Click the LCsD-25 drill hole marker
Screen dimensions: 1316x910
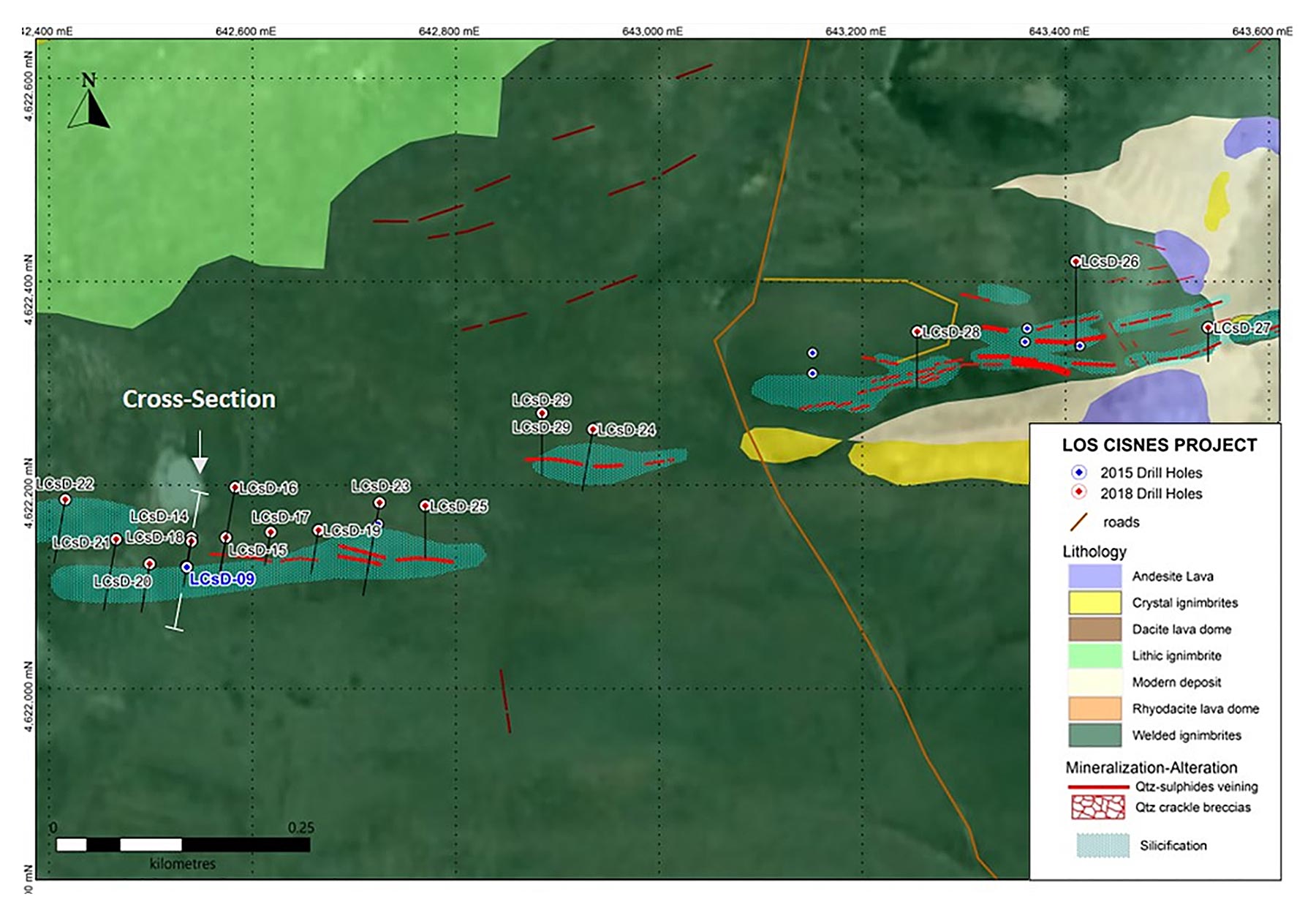(425, 505)
